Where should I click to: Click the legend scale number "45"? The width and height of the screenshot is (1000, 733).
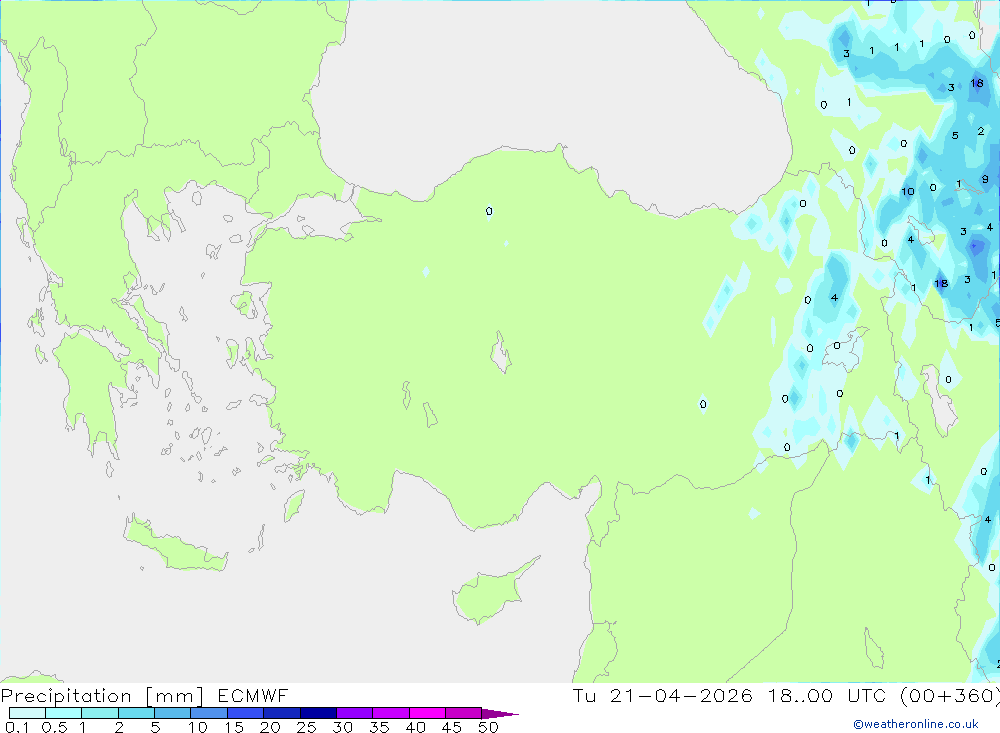(452, 727)
